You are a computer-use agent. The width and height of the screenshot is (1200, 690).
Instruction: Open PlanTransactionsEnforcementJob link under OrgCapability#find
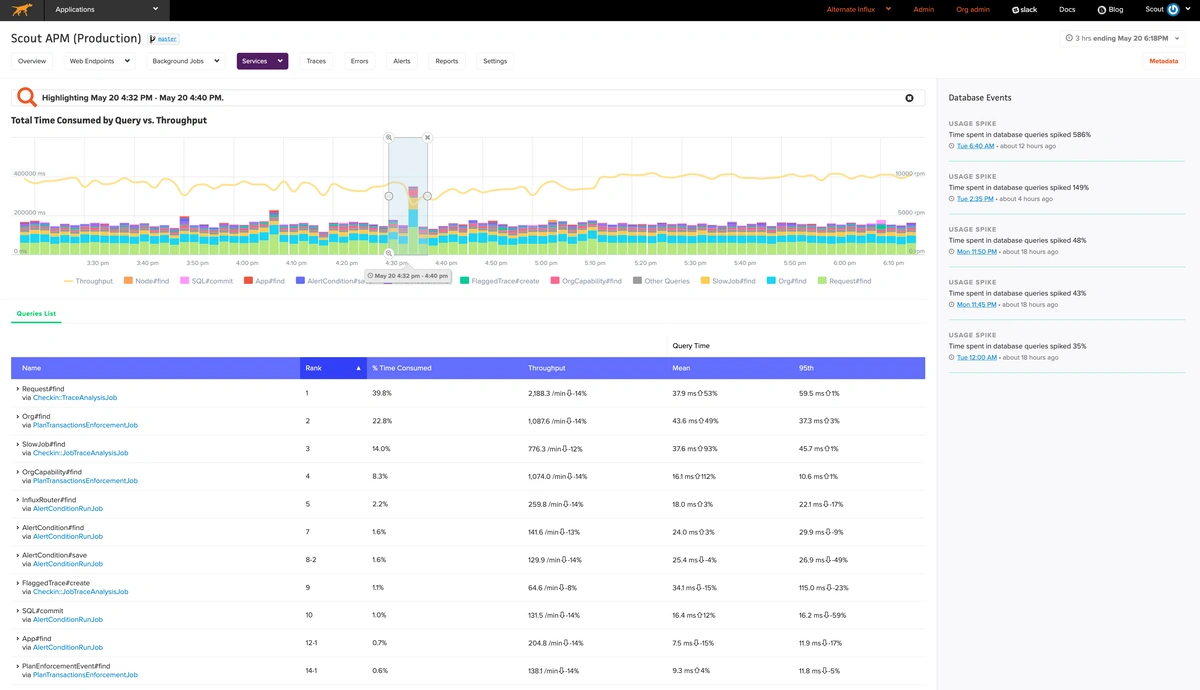tap(85, 481)
